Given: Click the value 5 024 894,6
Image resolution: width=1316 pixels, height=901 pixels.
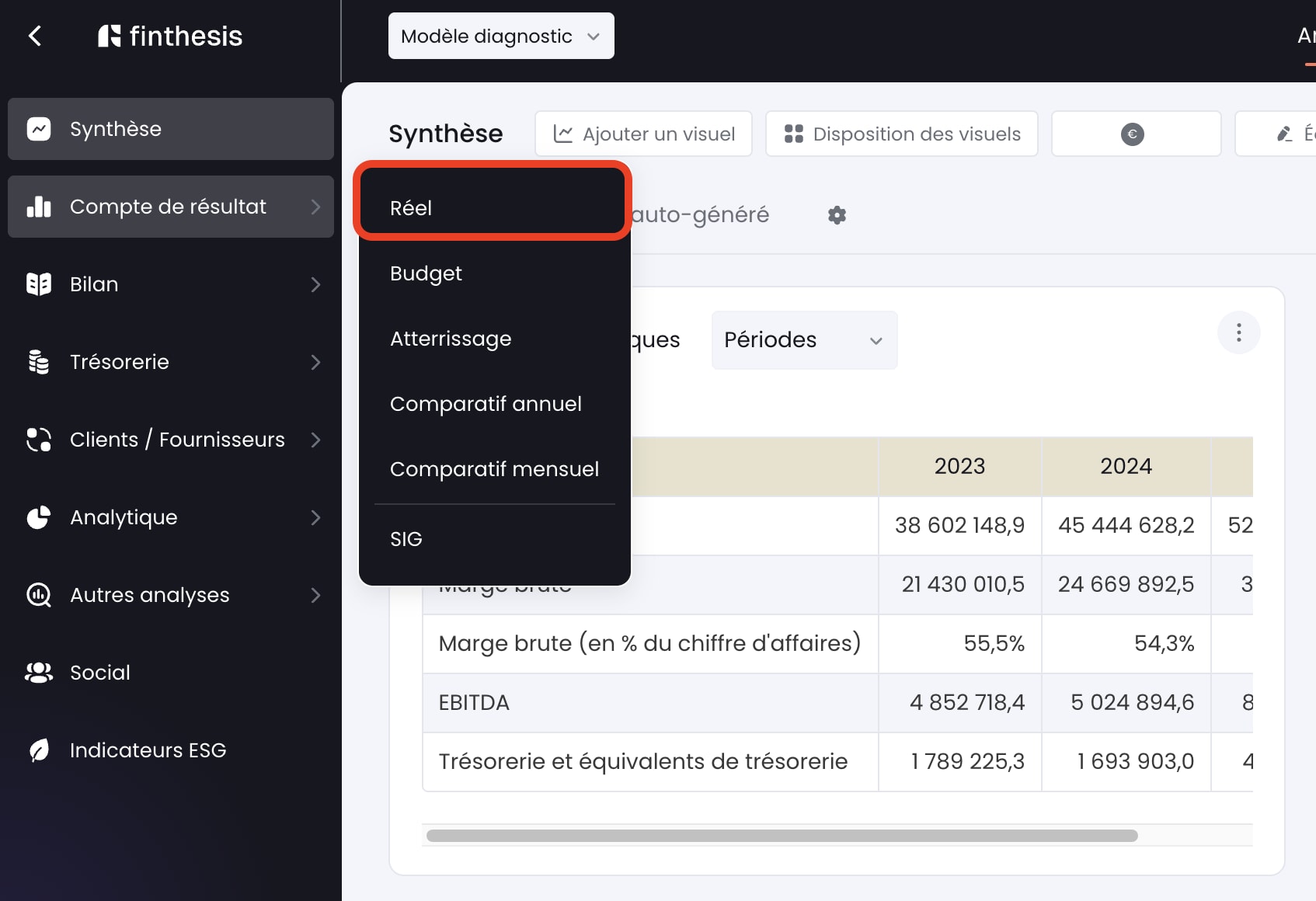Looking at the screenshot, I should click(x=1132, y=702).
